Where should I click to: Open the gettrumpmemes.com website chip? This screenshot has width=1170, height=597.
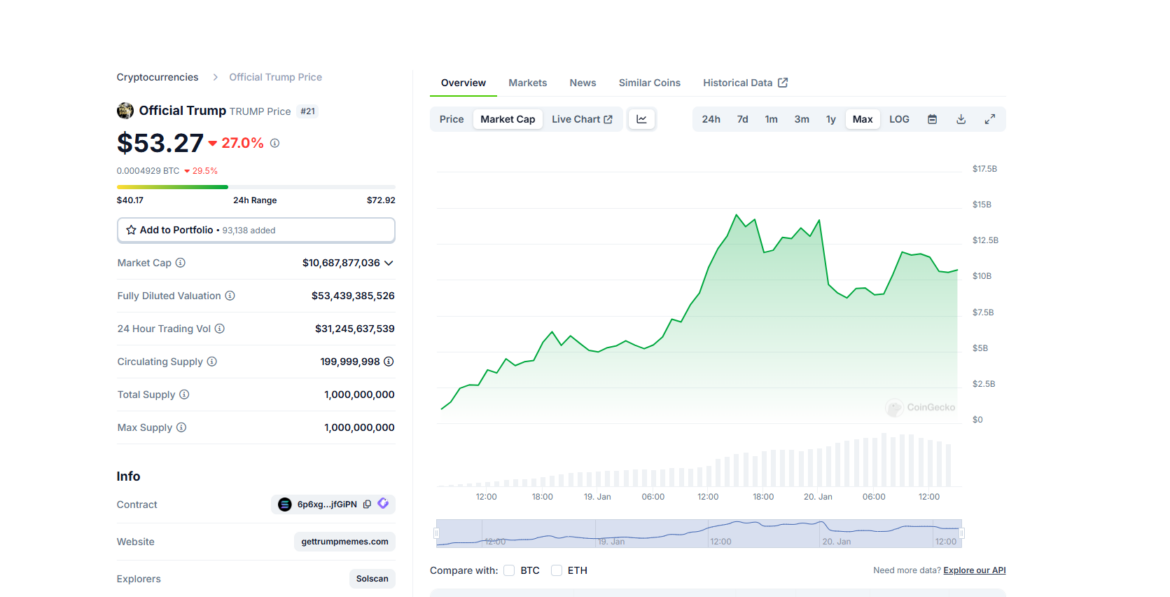pyautogui.click(x=344, y=542)
